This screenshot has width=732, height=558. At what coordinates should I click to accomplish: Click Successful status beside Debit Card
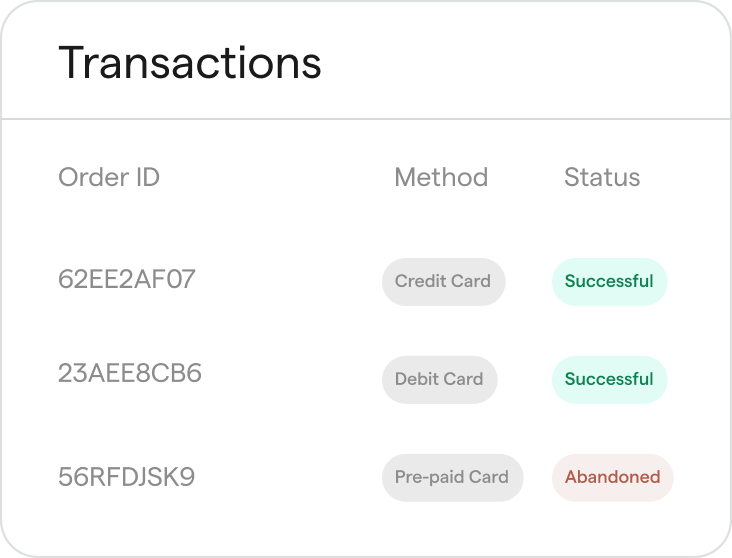[x=609, y=379]
